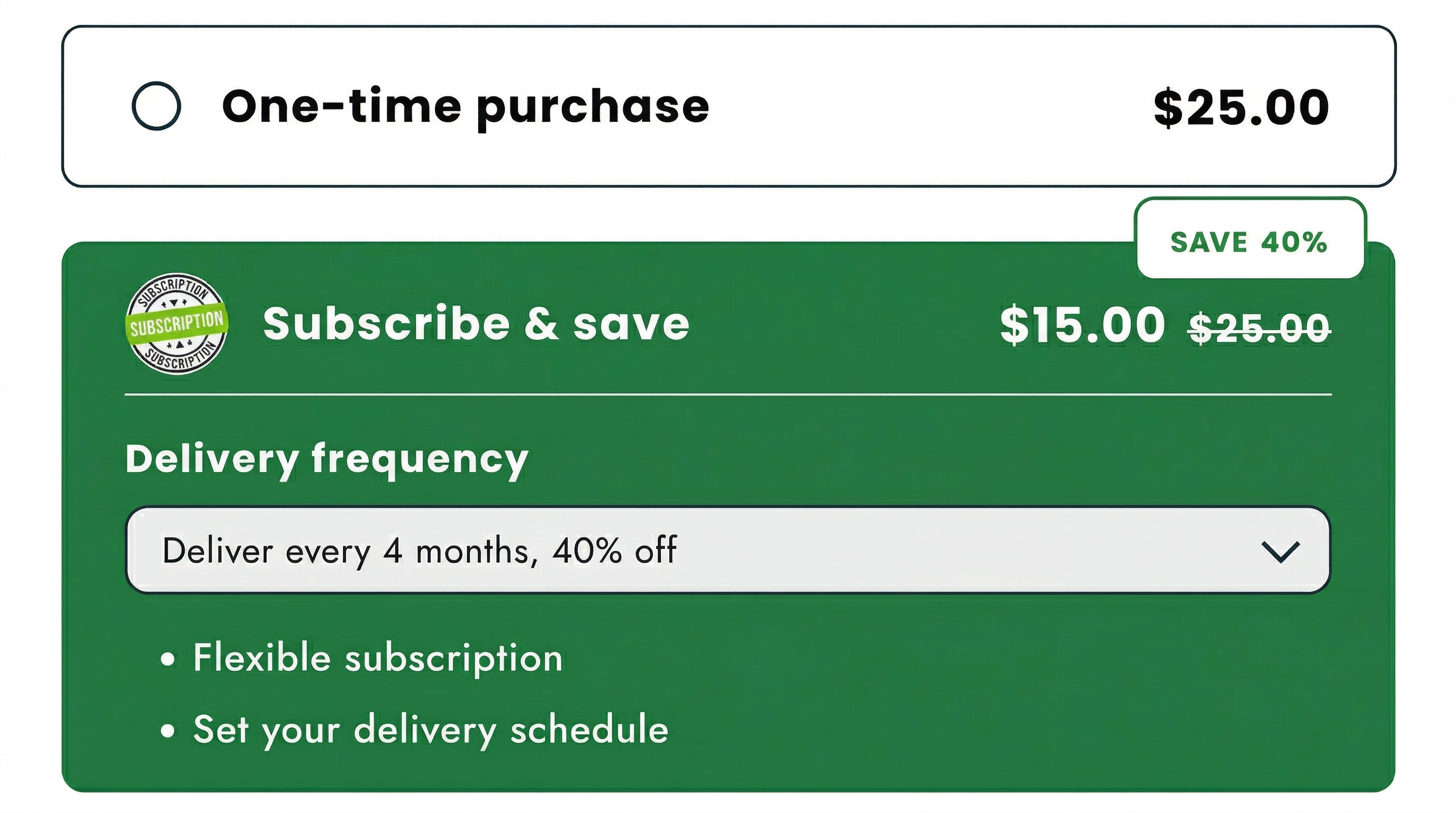Click the bullet point beside Flexible subscription

pyautogui.click(x=168, y=657)
